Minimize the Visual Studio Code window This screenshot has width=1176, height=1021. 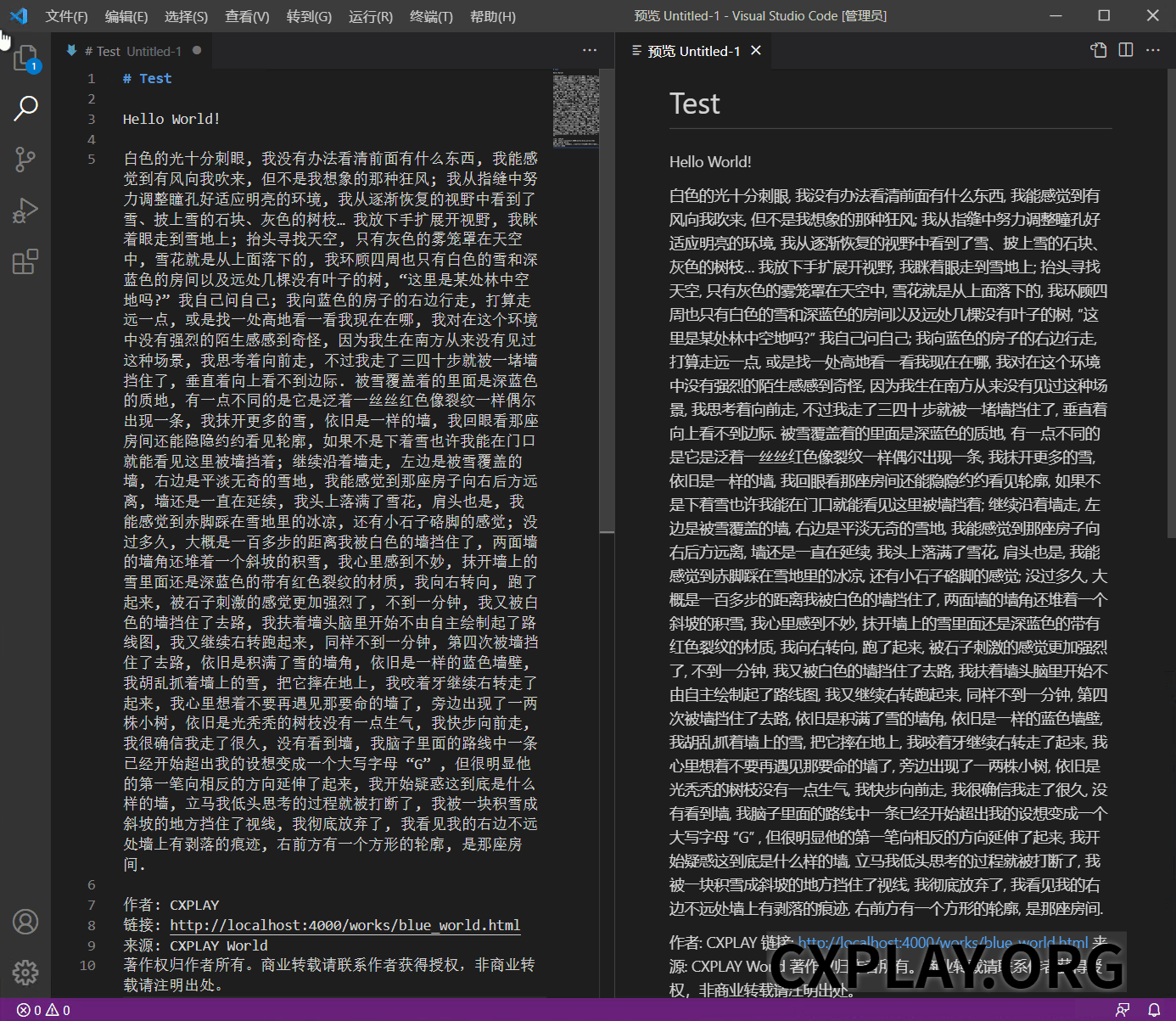pos(1056,15)
